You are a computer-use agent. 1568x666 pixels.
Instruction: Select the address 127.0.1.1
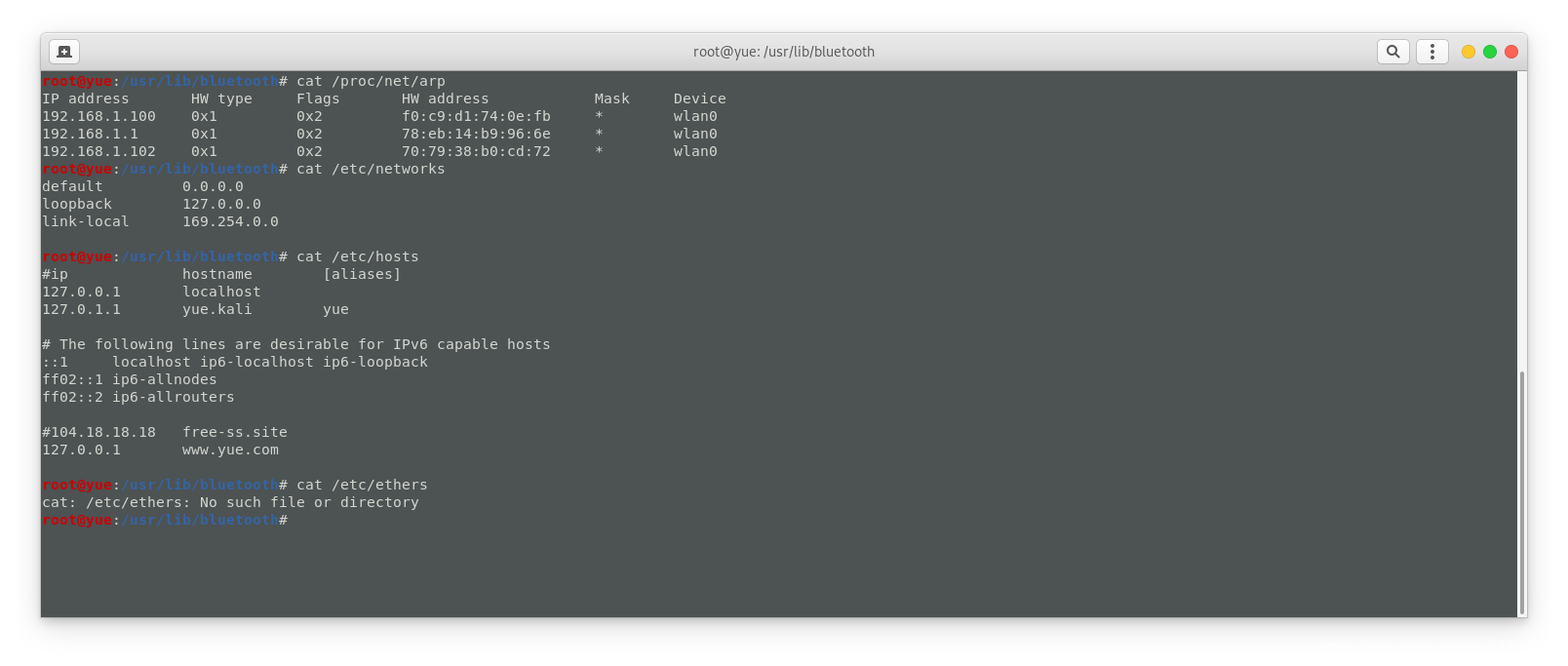81,309
